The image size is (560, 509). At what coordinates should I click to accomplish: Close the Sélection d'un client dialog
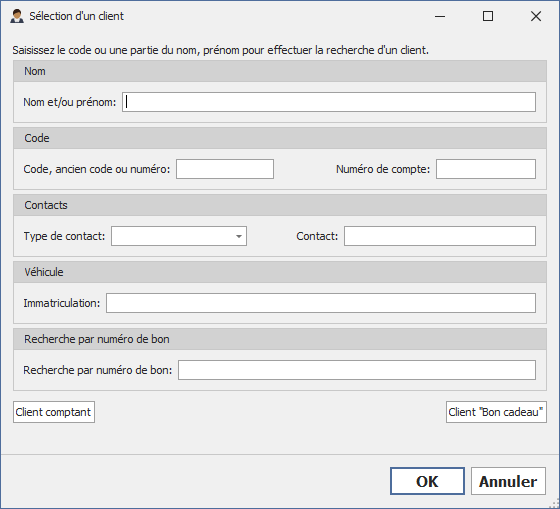click(536, 16)
